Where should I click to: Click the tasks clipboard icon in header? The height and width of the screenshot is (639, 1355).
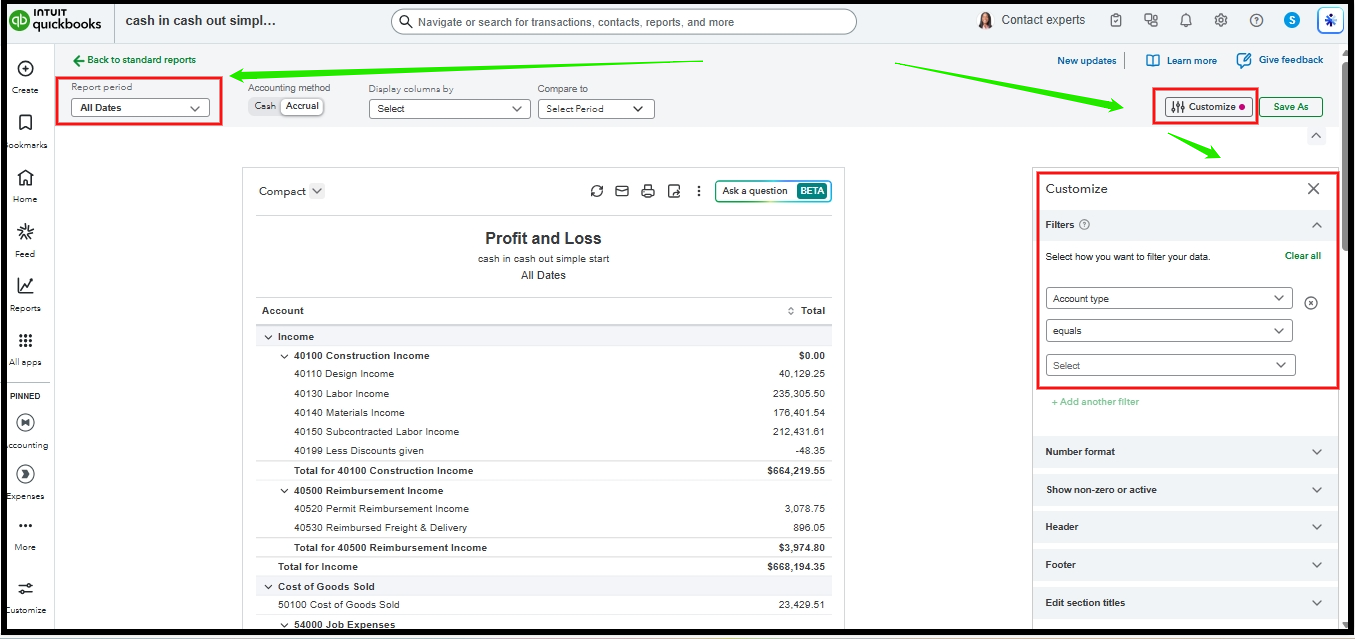[x=1116, y=20]
